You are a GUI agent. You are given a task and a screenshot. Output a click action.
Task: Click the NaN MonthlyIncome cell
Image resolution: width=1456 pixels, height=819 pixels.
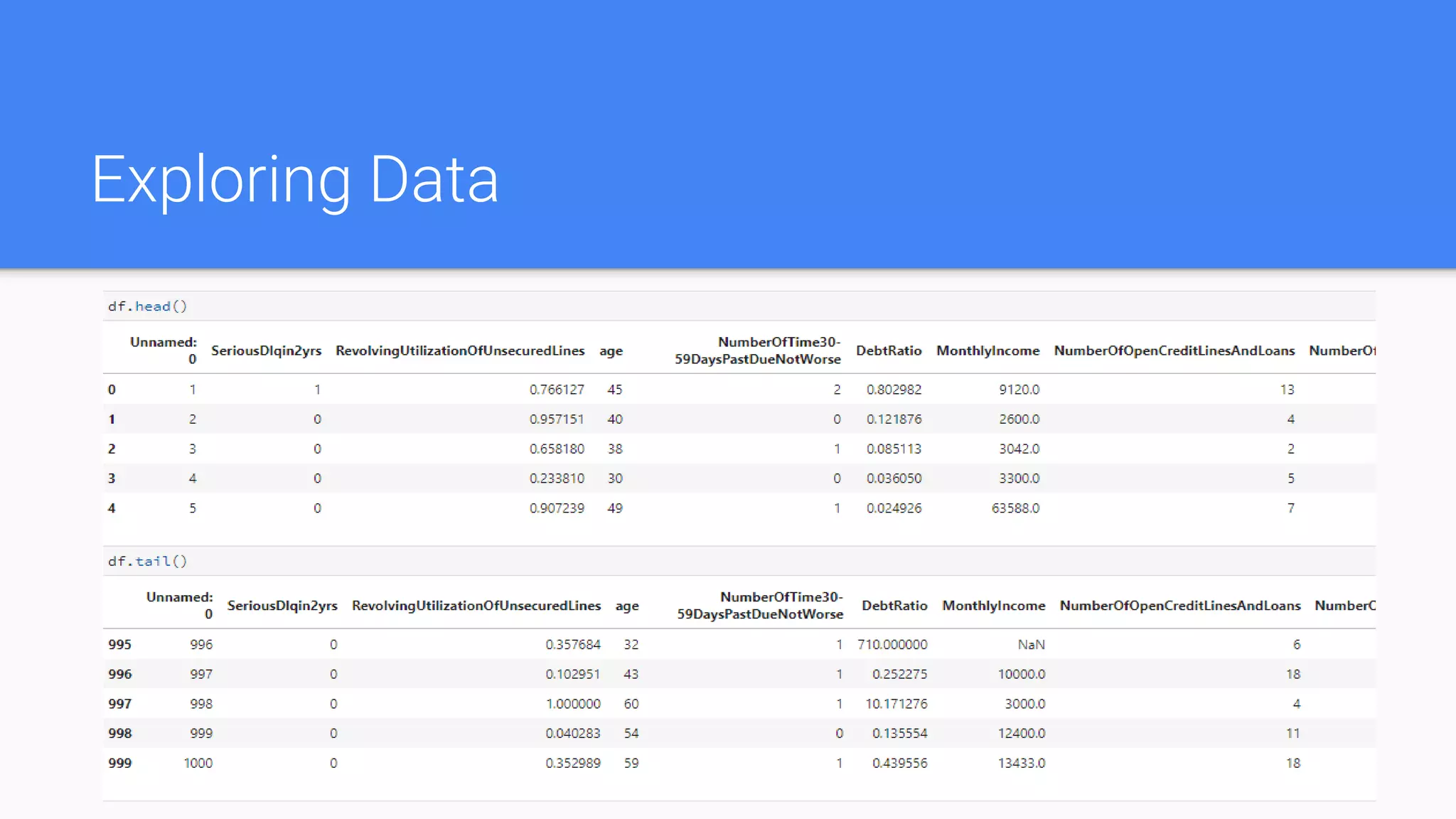pyautogui.click(x=1031, y=645)
